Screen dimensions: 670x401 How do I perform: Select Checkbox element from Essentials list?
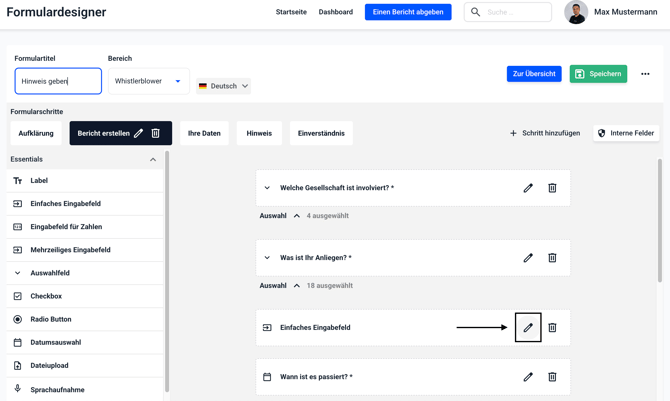[x=46, y=296]
